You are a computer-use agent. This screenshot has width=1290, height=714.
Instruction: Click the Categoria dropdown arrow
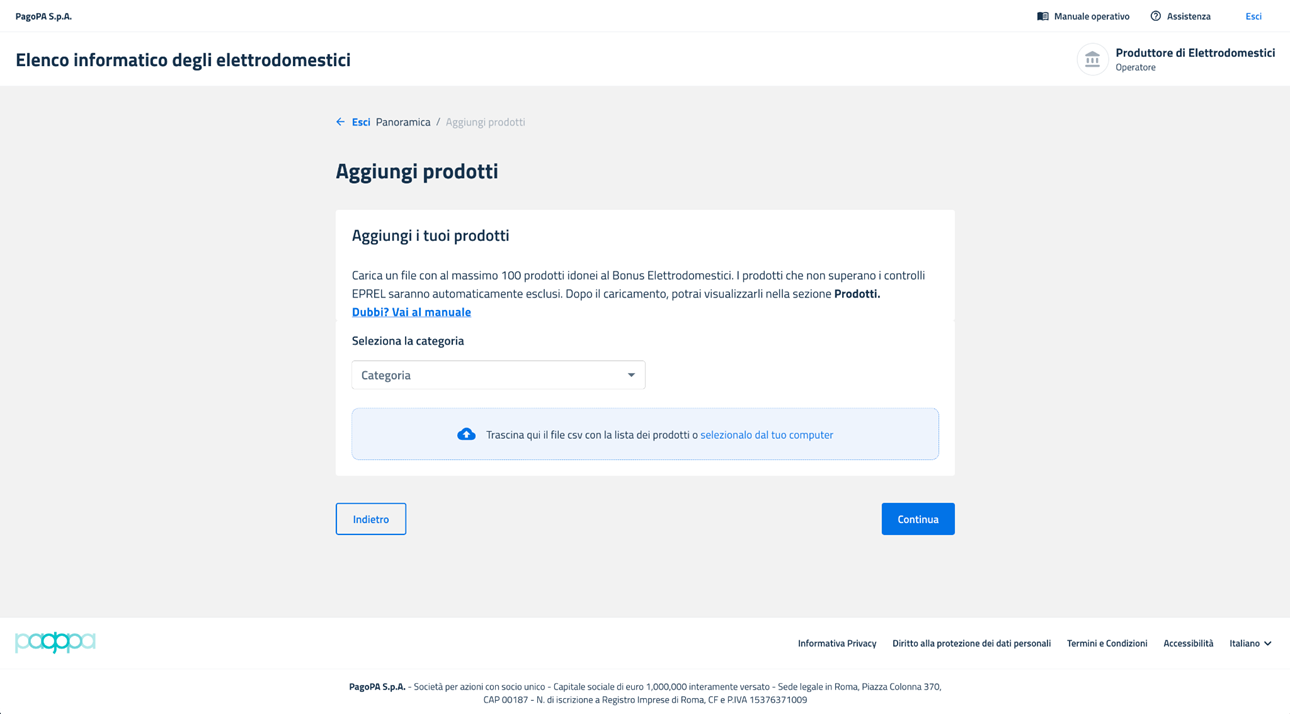click(x=631, y=375)
